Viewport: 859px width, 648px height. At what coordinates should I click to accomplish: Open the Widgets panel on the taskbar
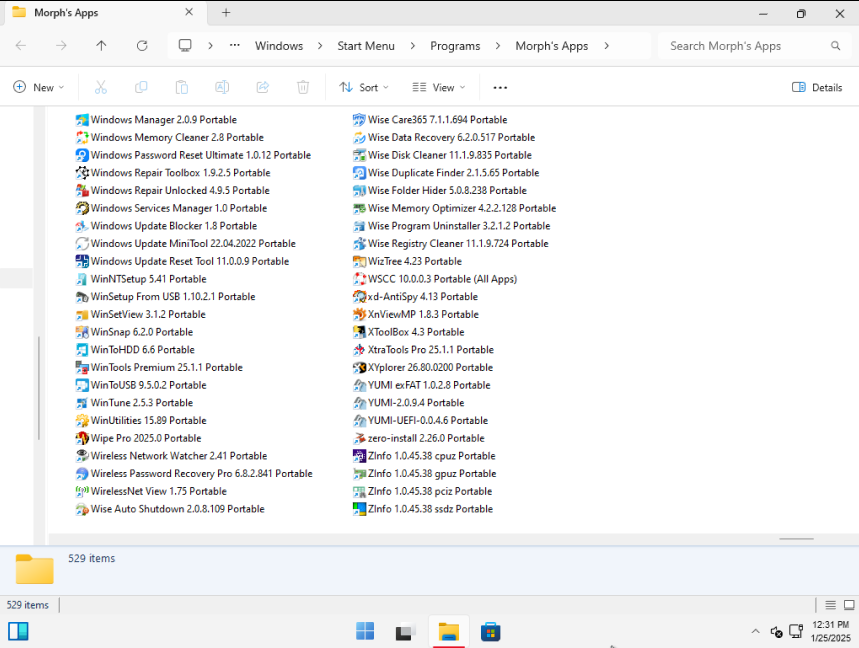(18, 632)
